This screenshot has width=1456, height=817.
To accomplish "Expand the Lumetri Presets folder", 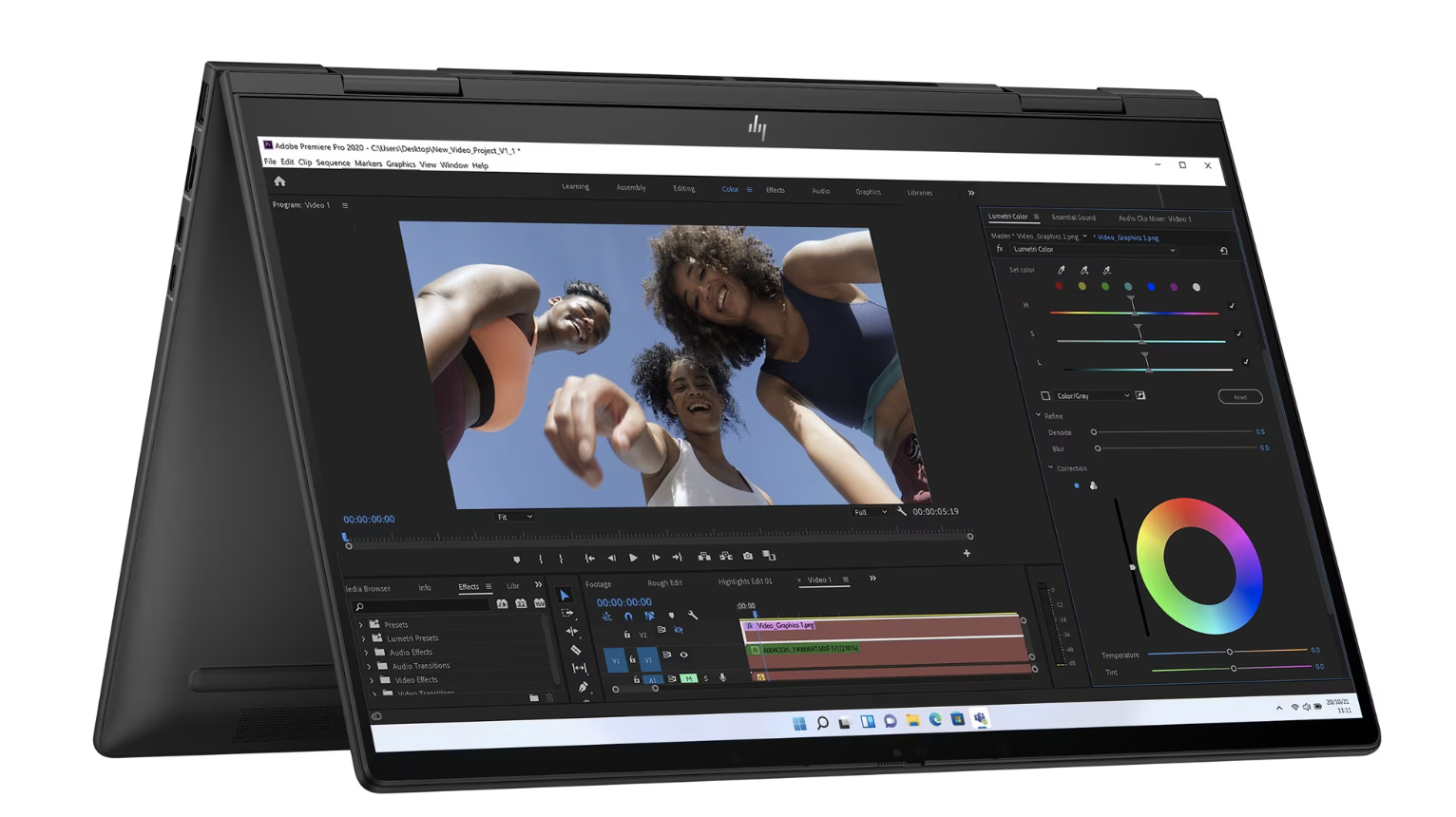I will pos(364,638).
